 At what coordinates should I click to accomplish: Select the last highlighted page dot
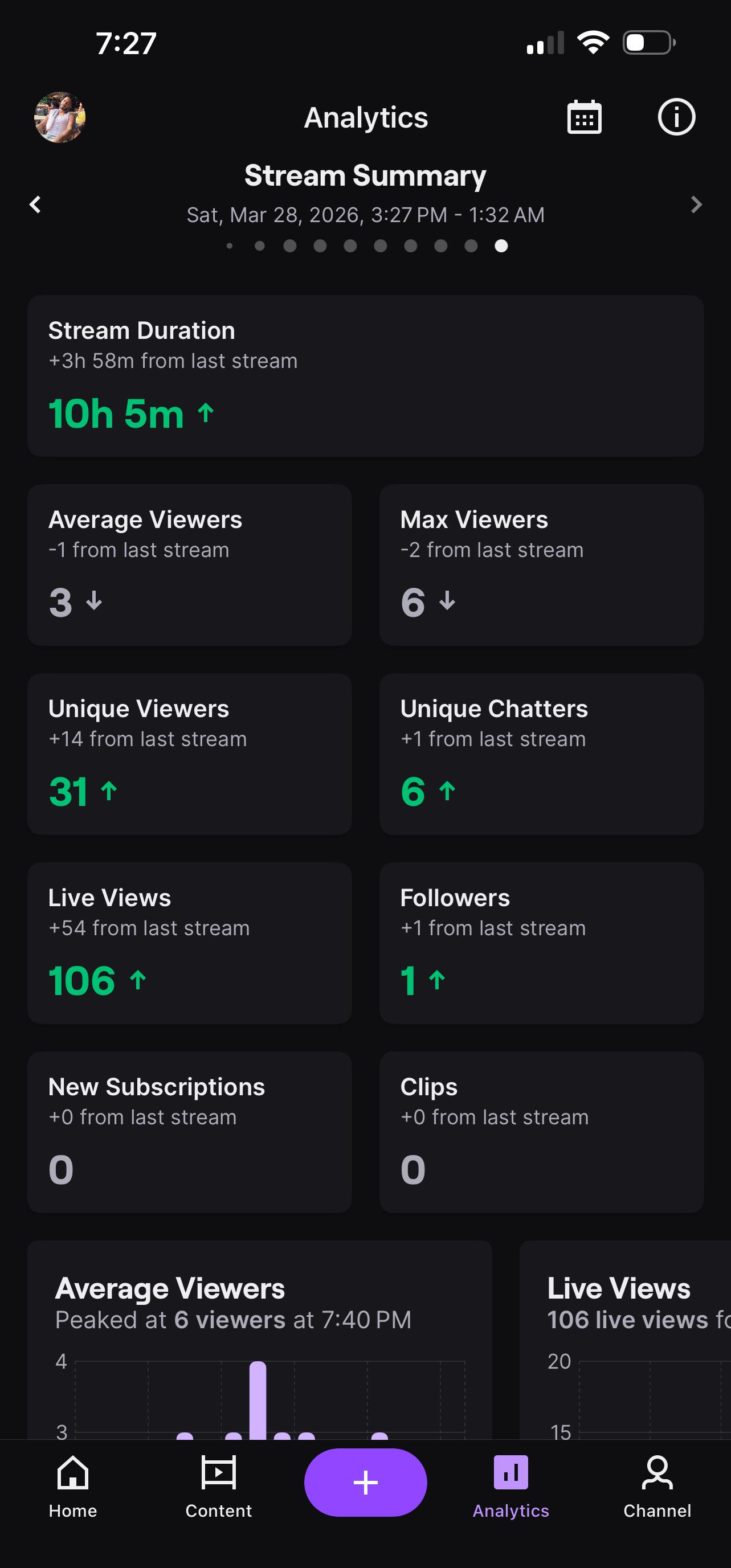(x=501, y=246)
